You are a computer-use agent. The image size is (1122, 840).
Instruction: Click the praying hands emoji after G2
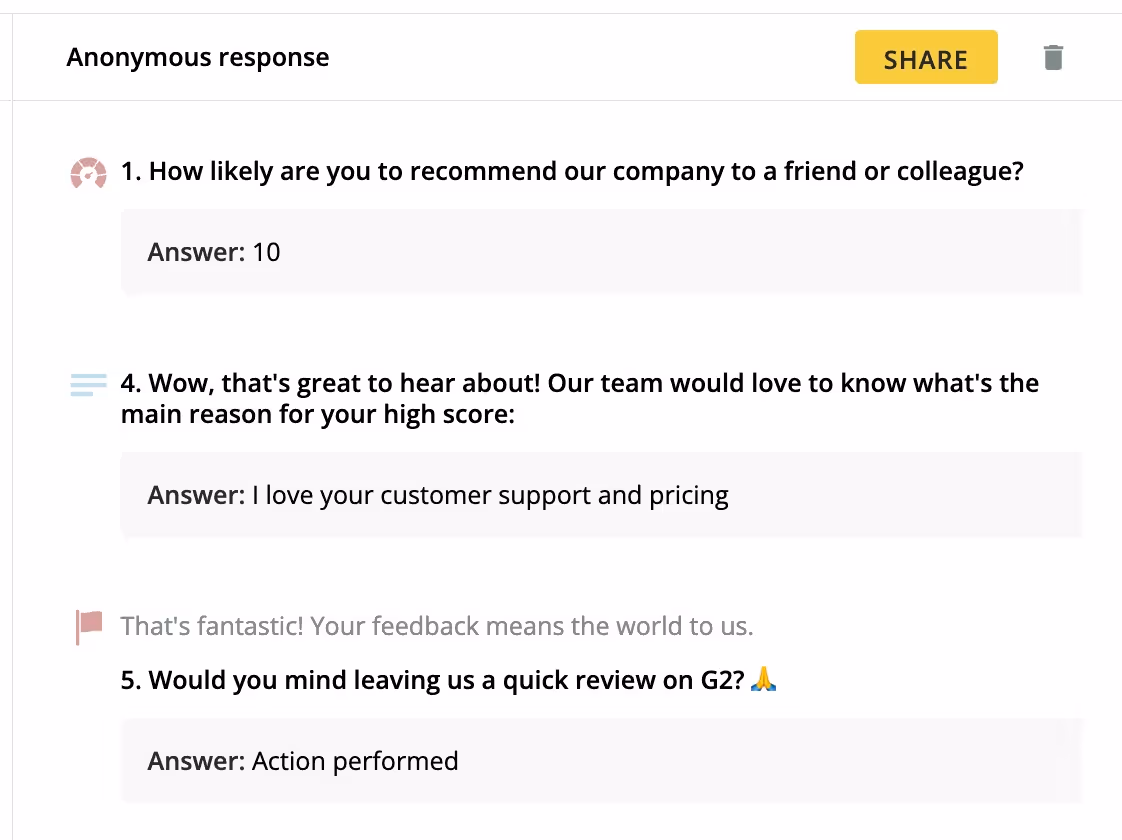(x=764, y=679)
